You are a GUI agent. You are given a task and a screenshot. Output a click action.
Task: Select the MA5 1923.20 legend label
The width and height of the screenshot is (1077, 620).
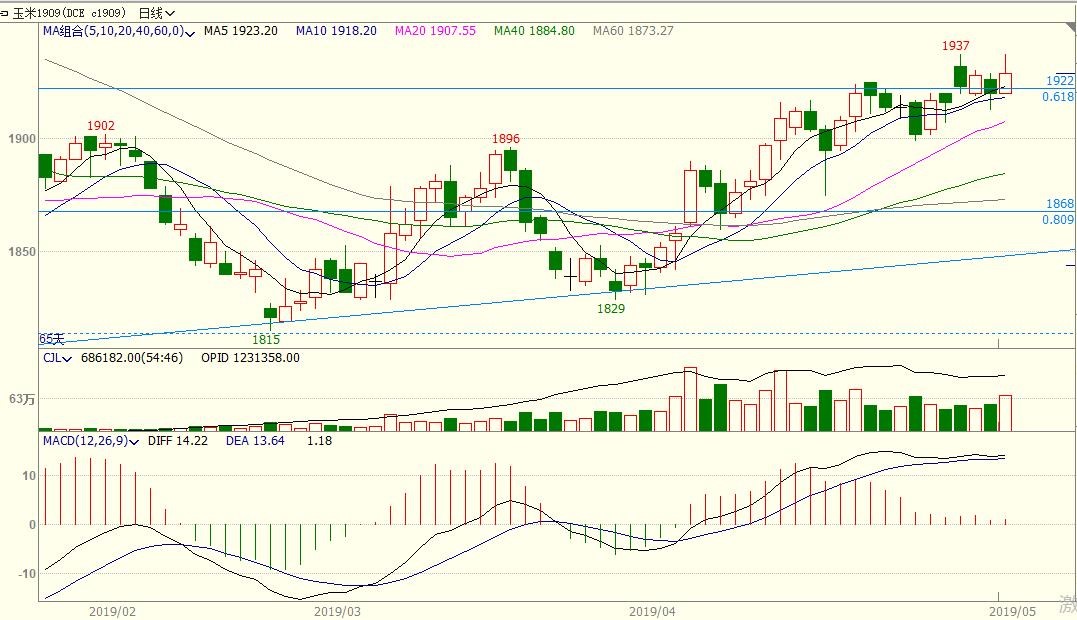coord(240,31)
